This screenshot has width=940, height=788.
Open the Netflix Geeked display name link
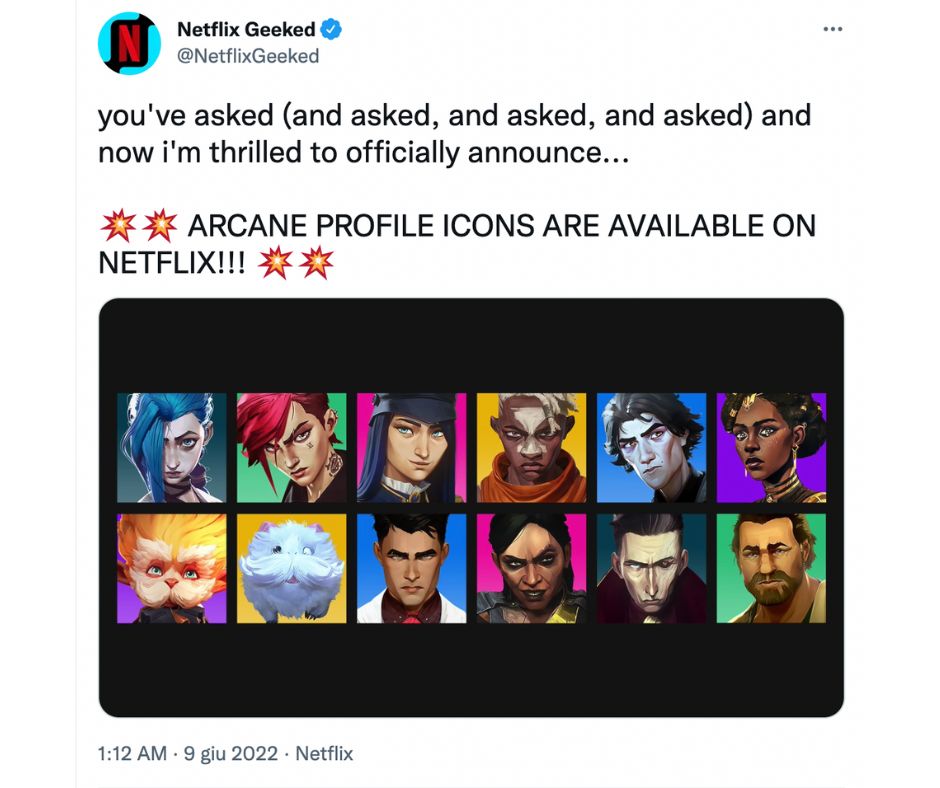(246, 29)
